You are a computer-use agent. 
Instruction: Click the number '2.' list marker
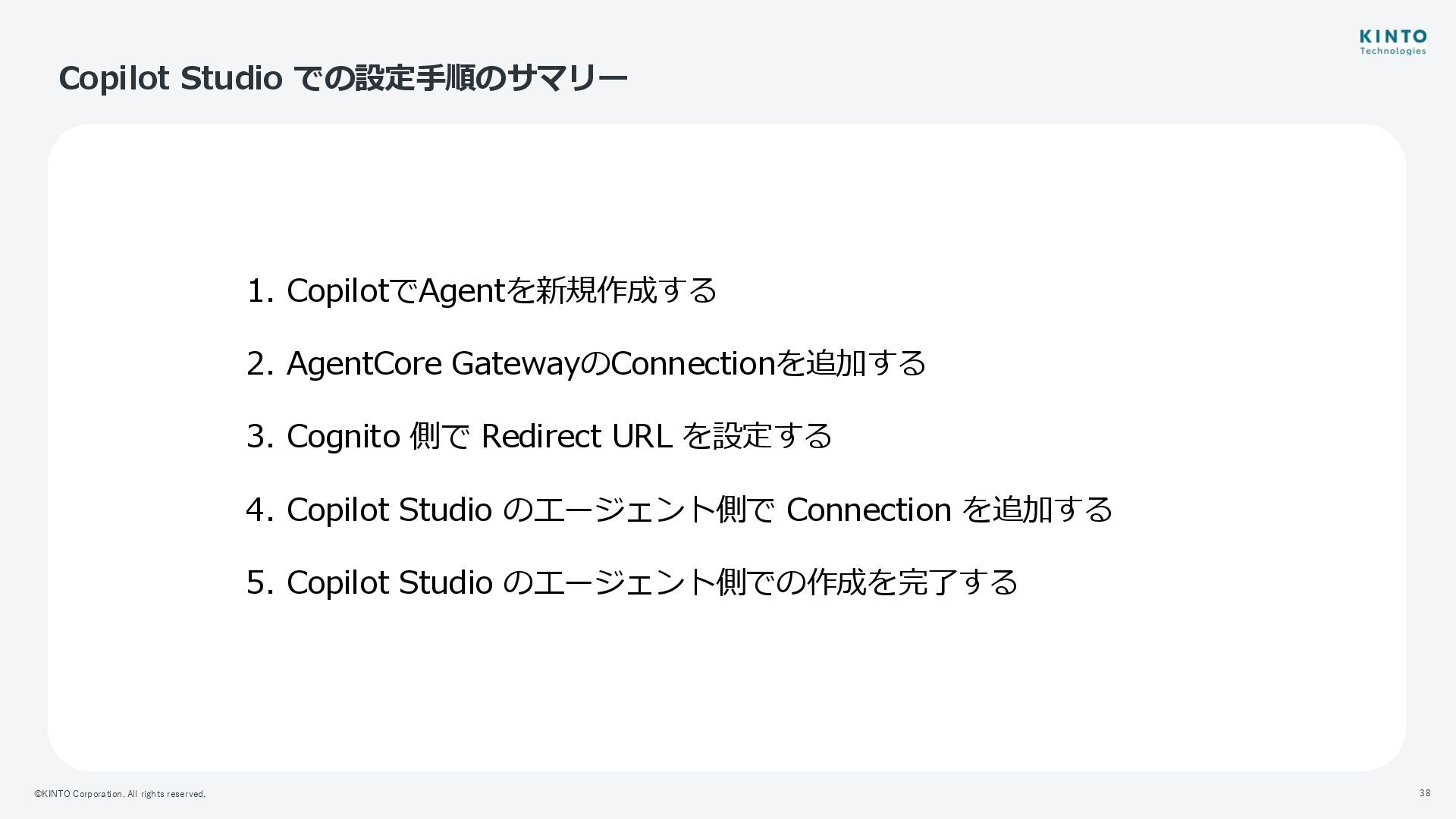[x=259, y=364]
